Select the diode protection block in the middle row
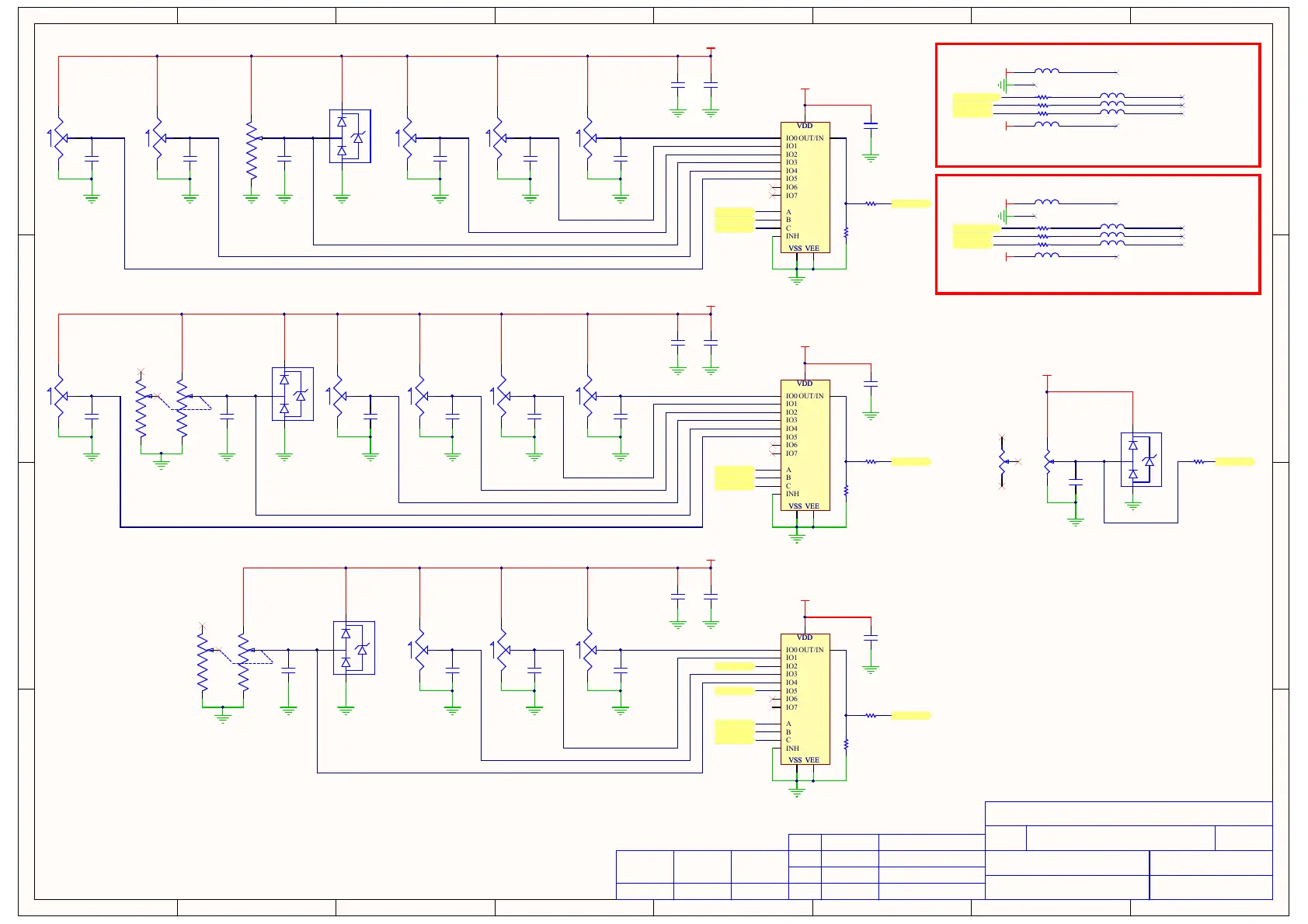The width and height of the screenshot is (1308, 924). 293,394
